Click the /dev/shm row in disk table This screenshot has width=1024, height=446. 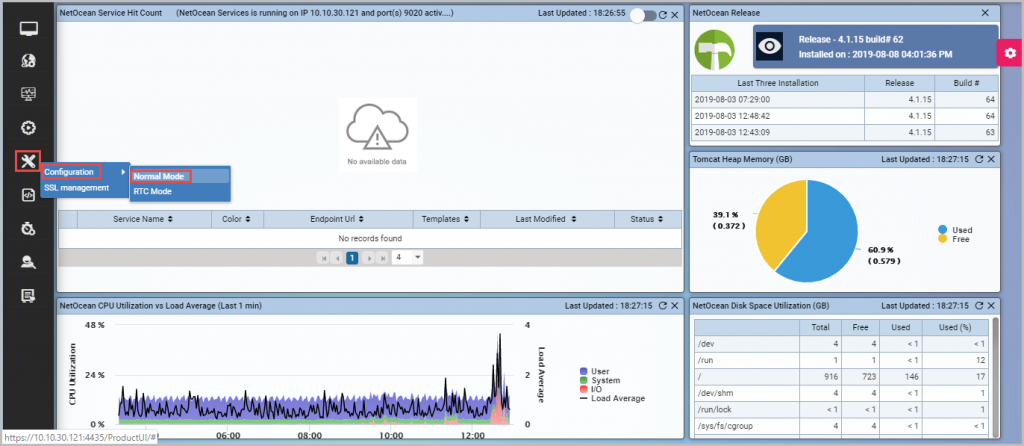[x=842, y=394]
